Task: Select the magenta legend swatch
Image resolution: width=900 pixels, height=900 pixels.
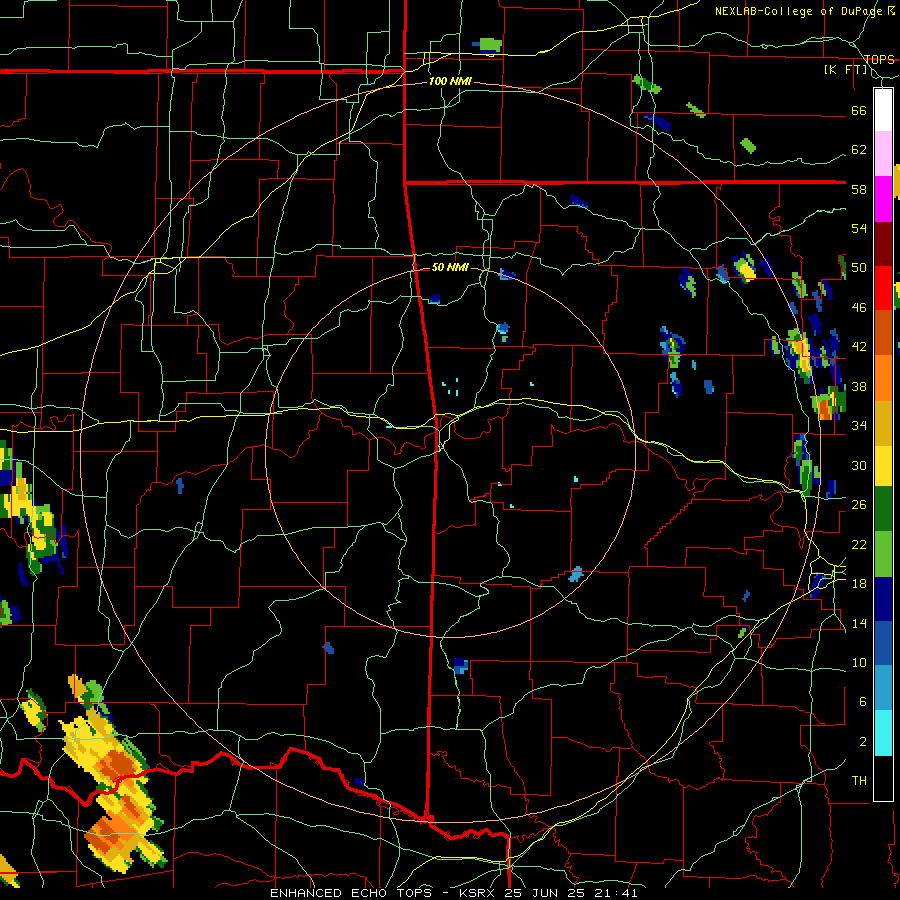Action: point(883,199)
